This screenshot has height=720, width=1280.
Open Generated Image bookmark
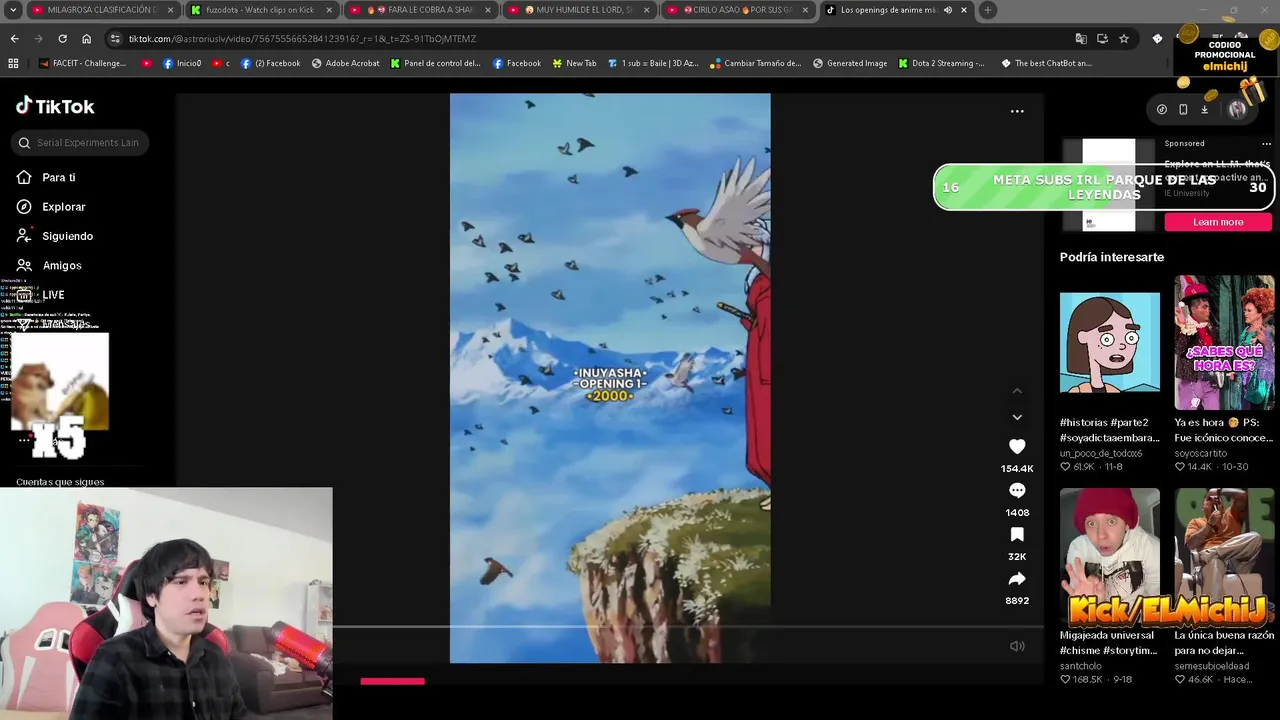pyautogui.click(x=849, y=63)
